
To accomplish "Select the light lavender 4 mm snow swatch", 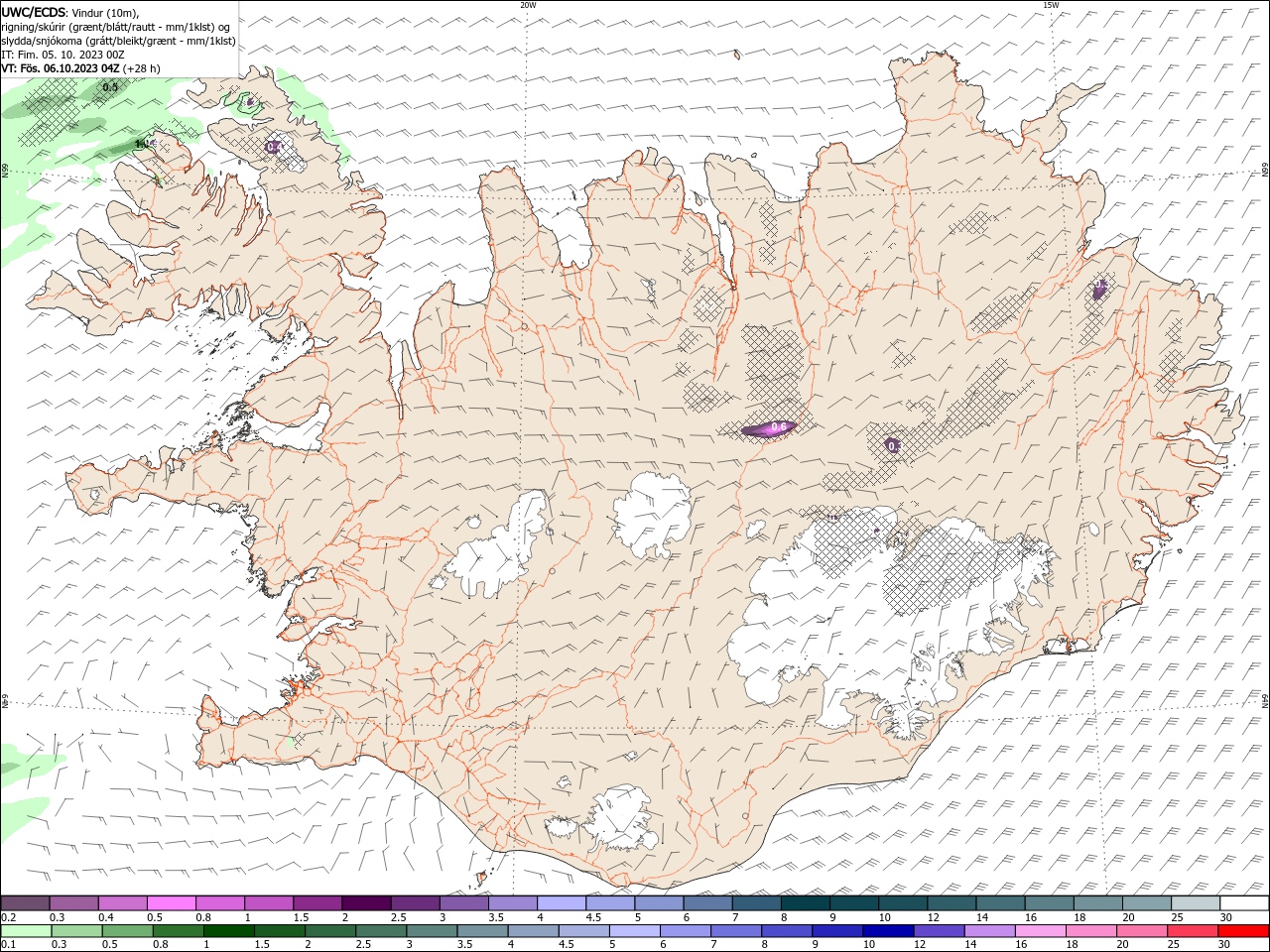I will tap(562, 903).
